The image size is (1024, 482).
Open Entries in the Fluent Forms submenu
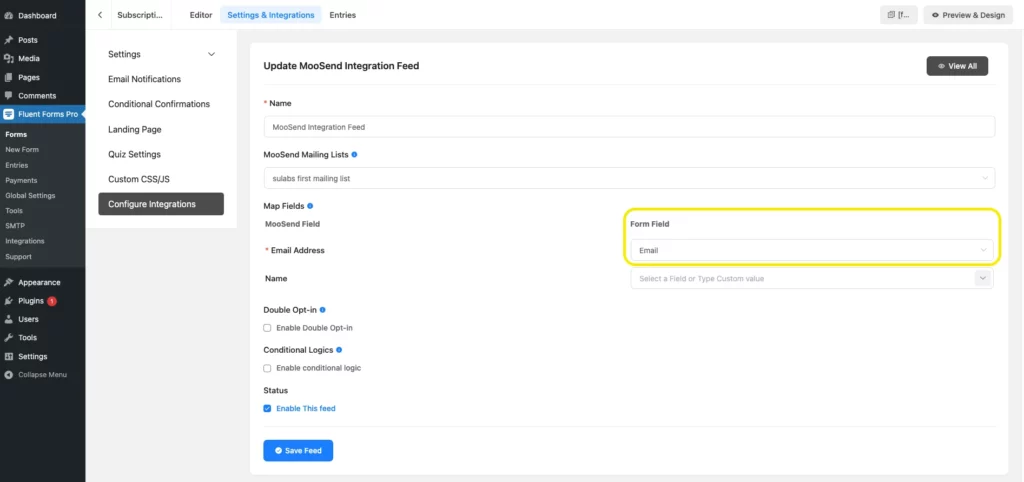17,165
